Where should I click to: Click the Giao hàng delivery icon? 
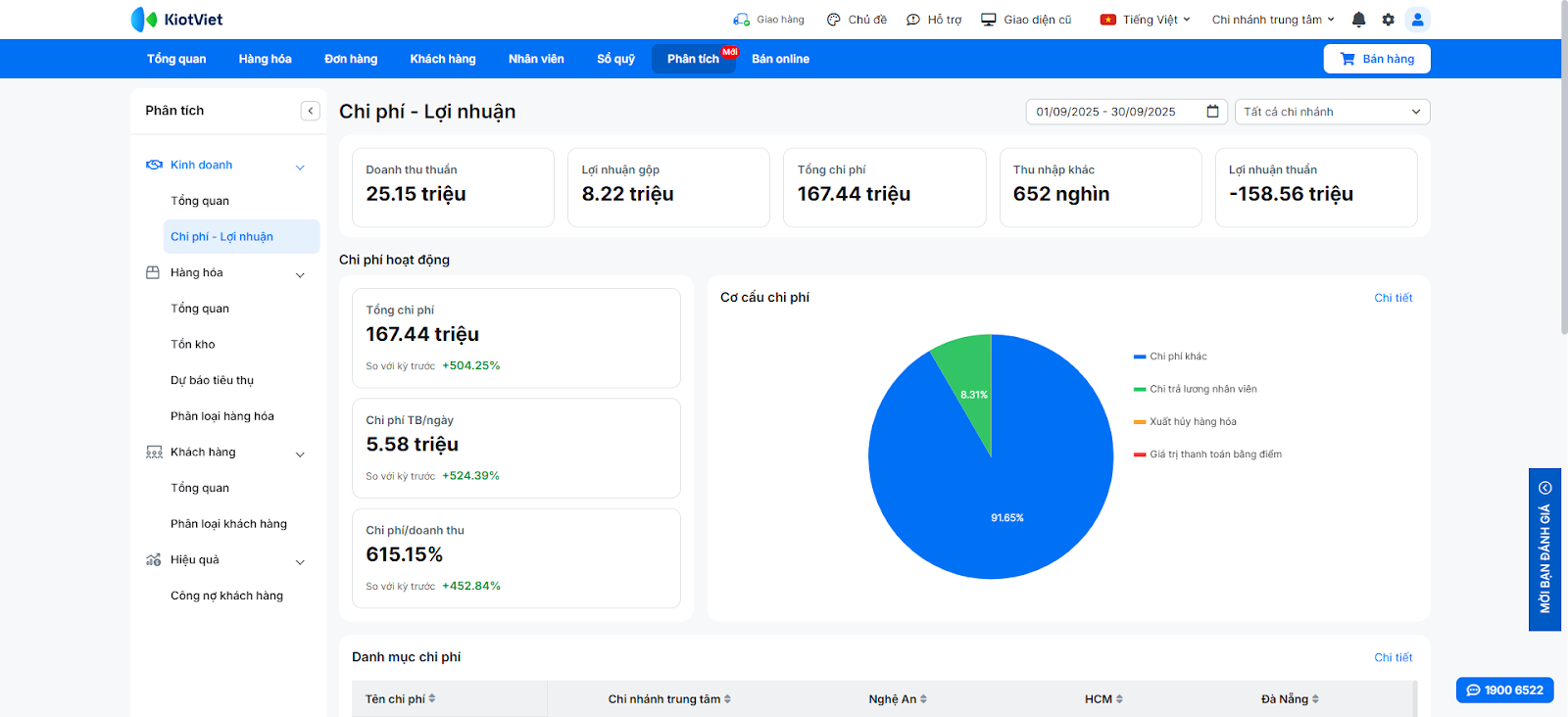741,20
